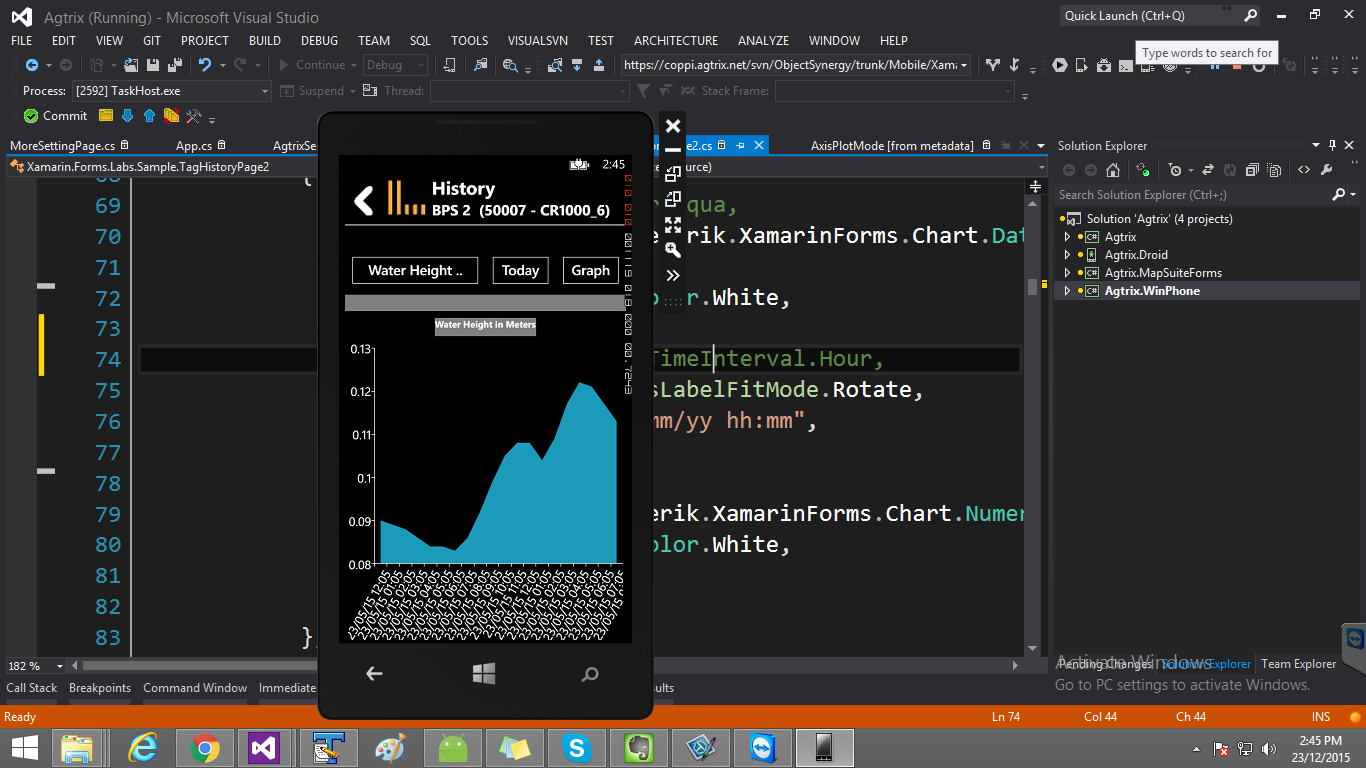
Task: Open the ARCHITECTURE menu
Action: (676, 41)
